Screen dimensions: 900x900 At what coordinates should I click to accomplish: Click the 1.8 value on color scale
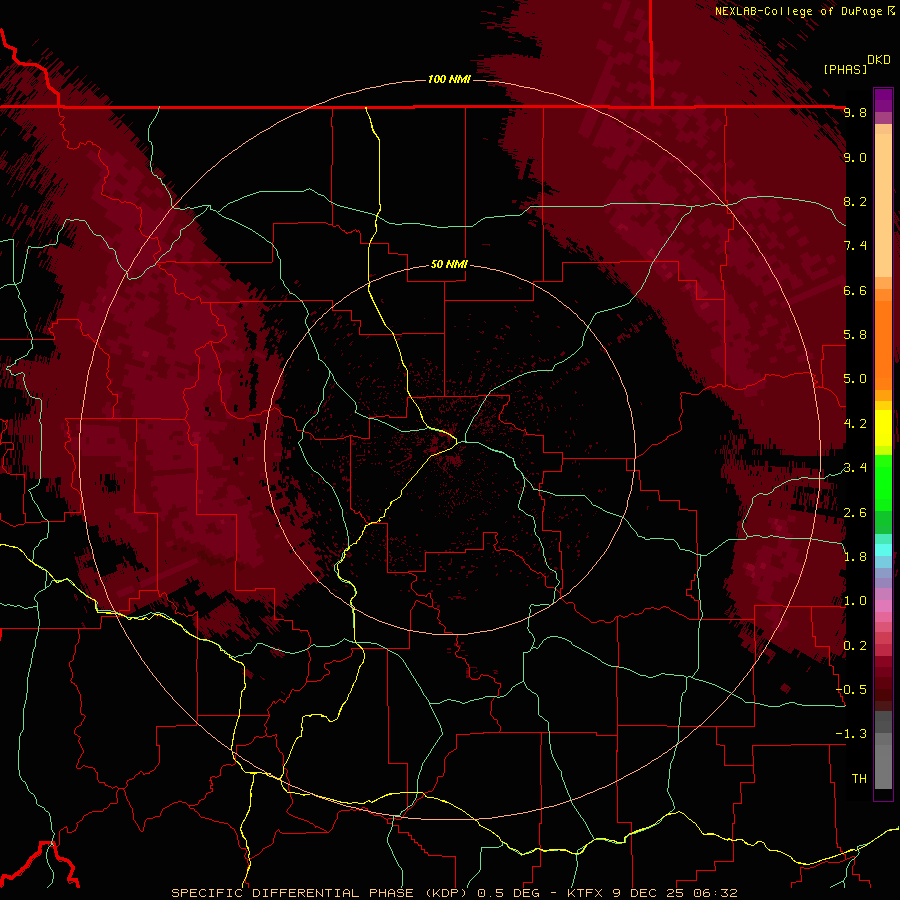point(855,557)
